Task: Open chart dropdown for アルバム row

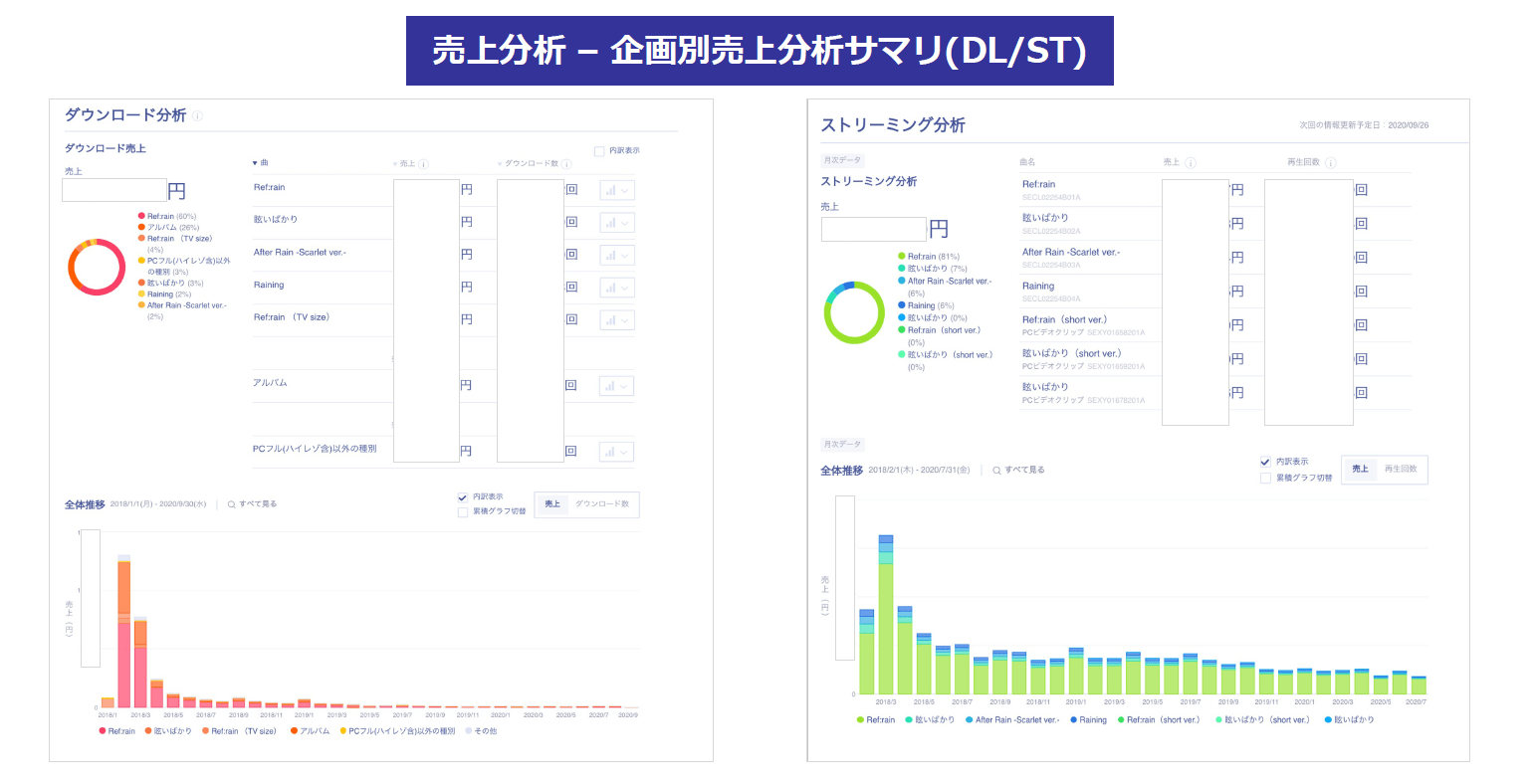Action: click(617, 386)
